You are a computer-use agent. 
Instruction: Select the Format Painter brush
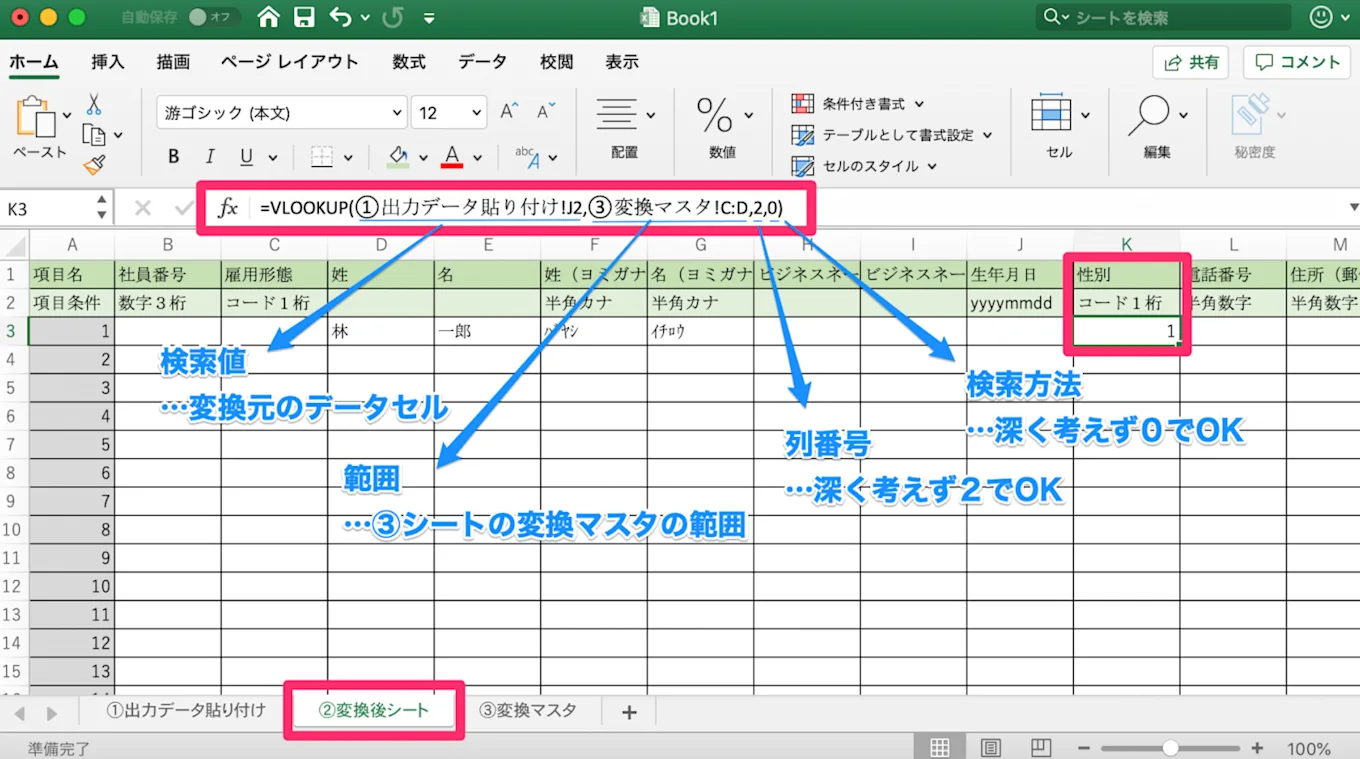pos(94,165)
